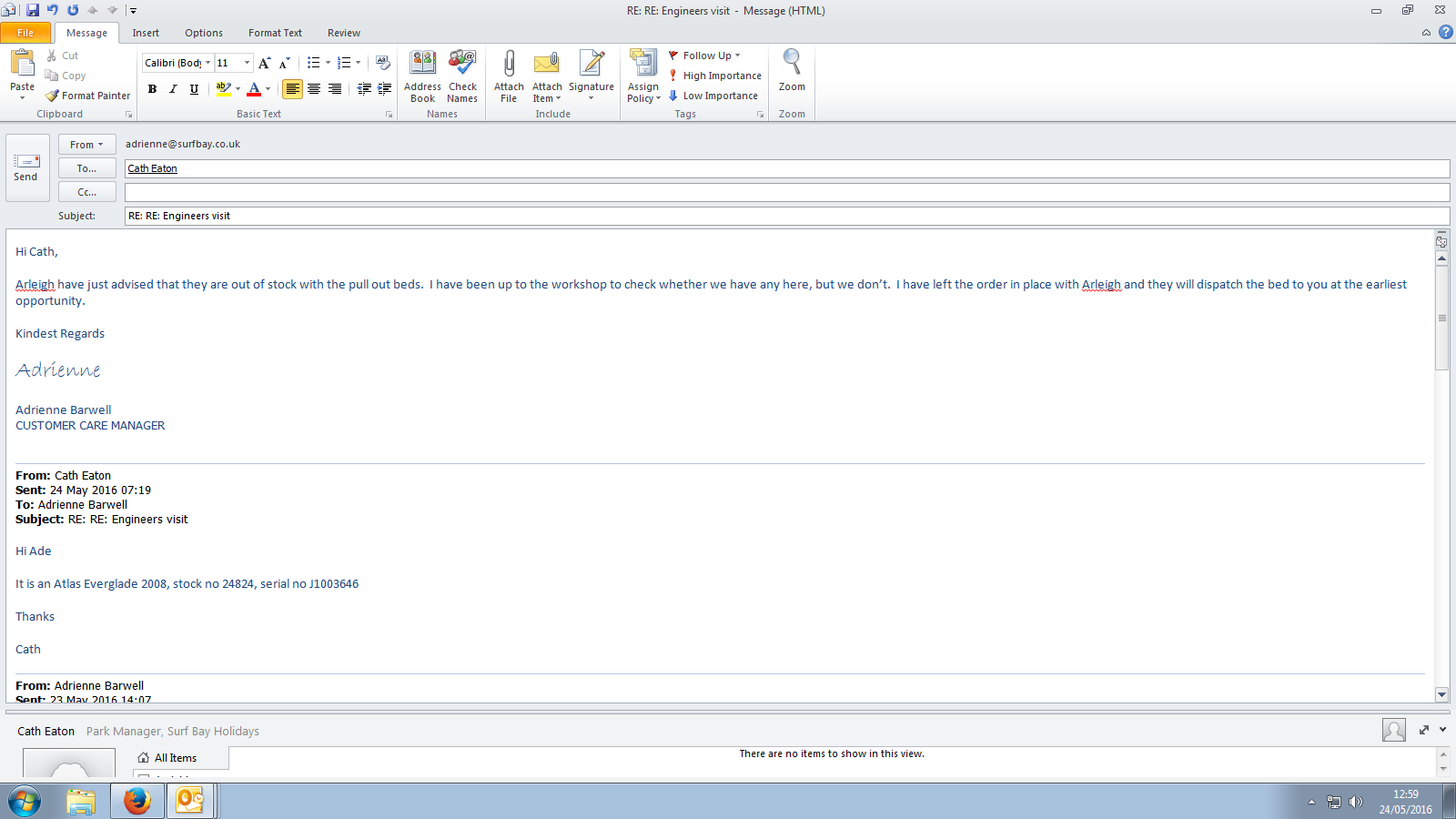Click the Check Names icon

point(462,66)
